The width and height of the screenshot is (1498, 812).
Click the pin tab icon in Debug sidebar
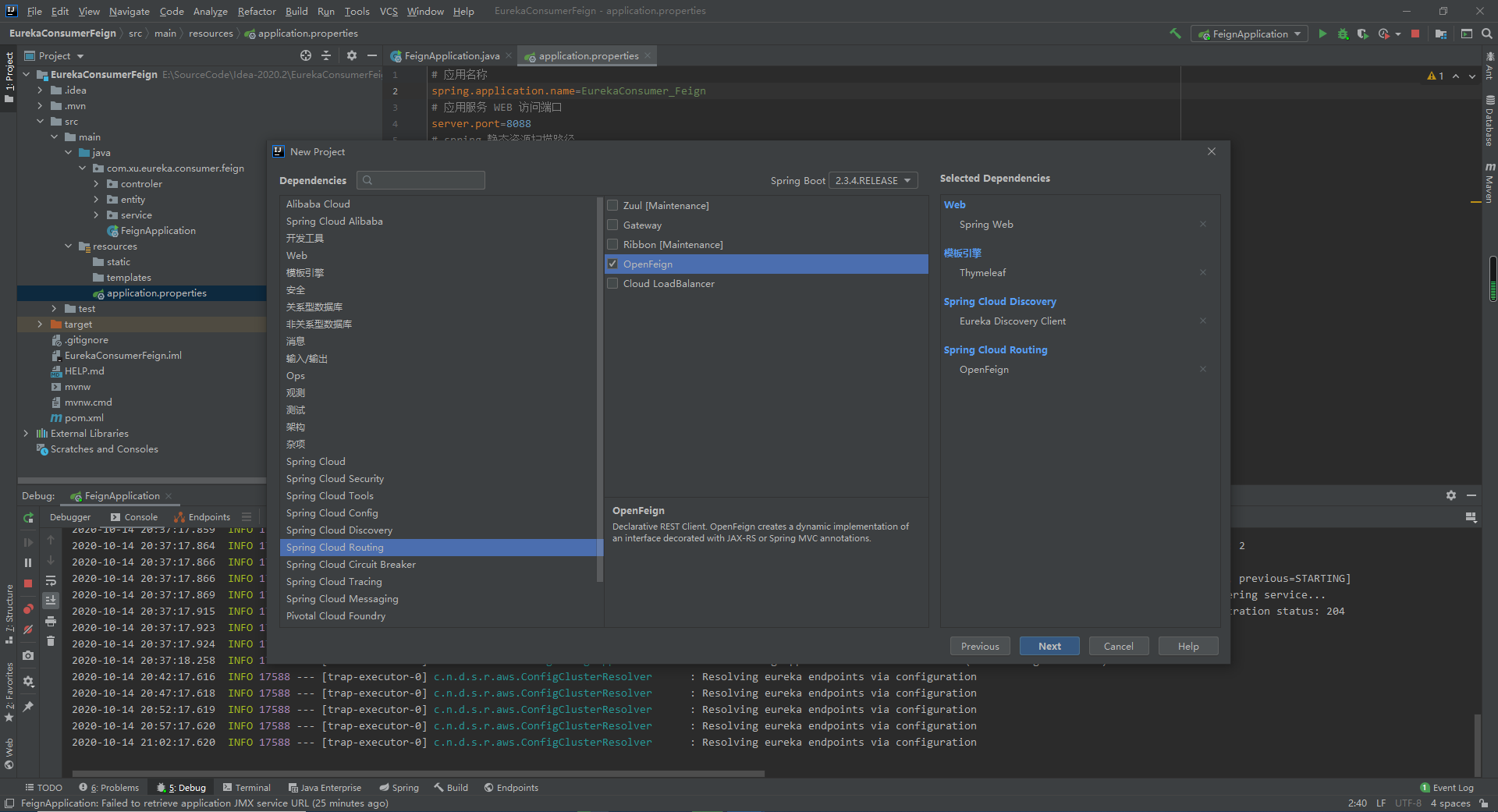(28, 706)
